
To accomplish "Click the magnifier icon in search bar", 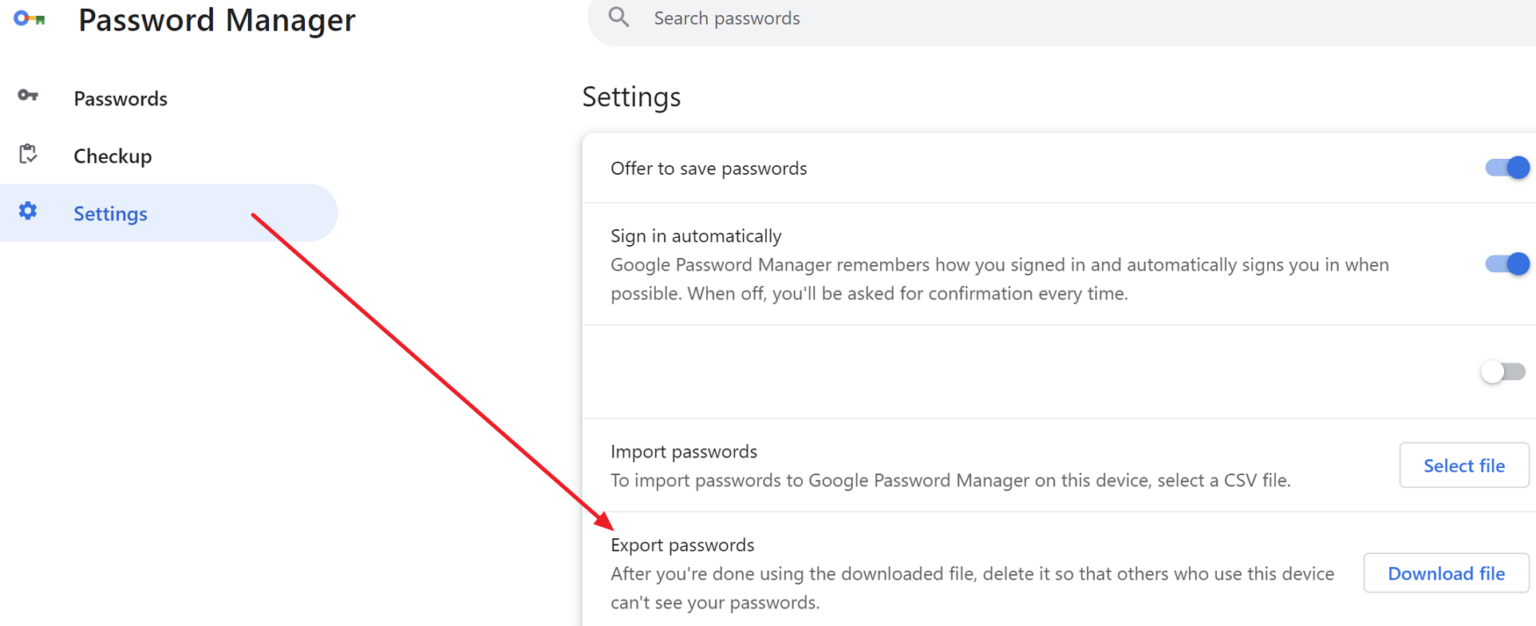I will click(619, 17).
